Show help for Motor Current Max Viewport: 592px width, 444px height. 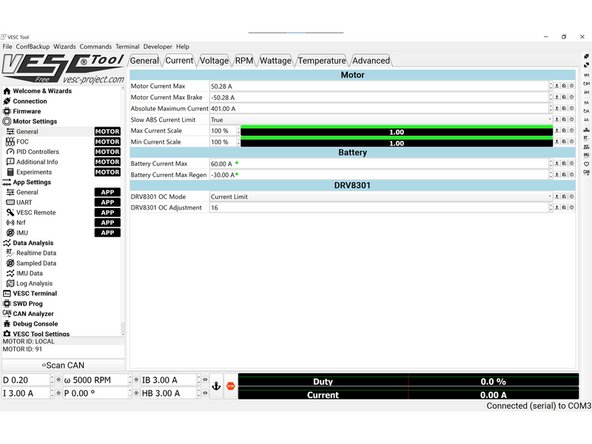pos(571,86)
